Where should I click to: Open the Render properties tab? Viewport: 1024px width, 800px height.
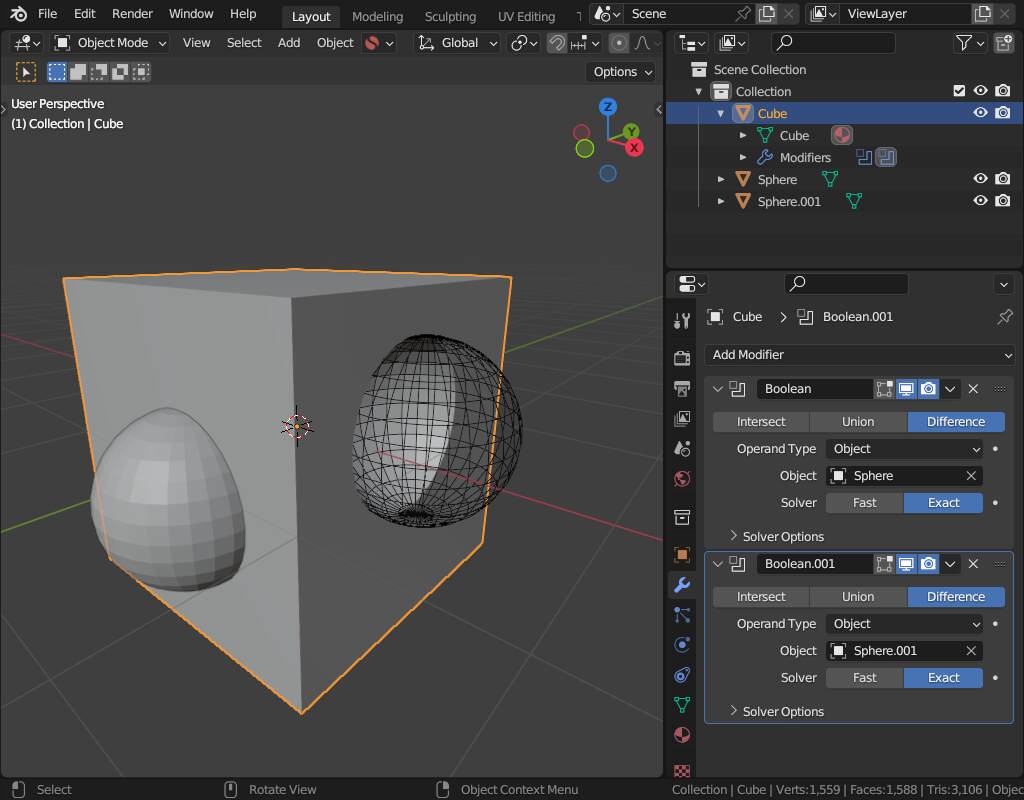[682, 358]
